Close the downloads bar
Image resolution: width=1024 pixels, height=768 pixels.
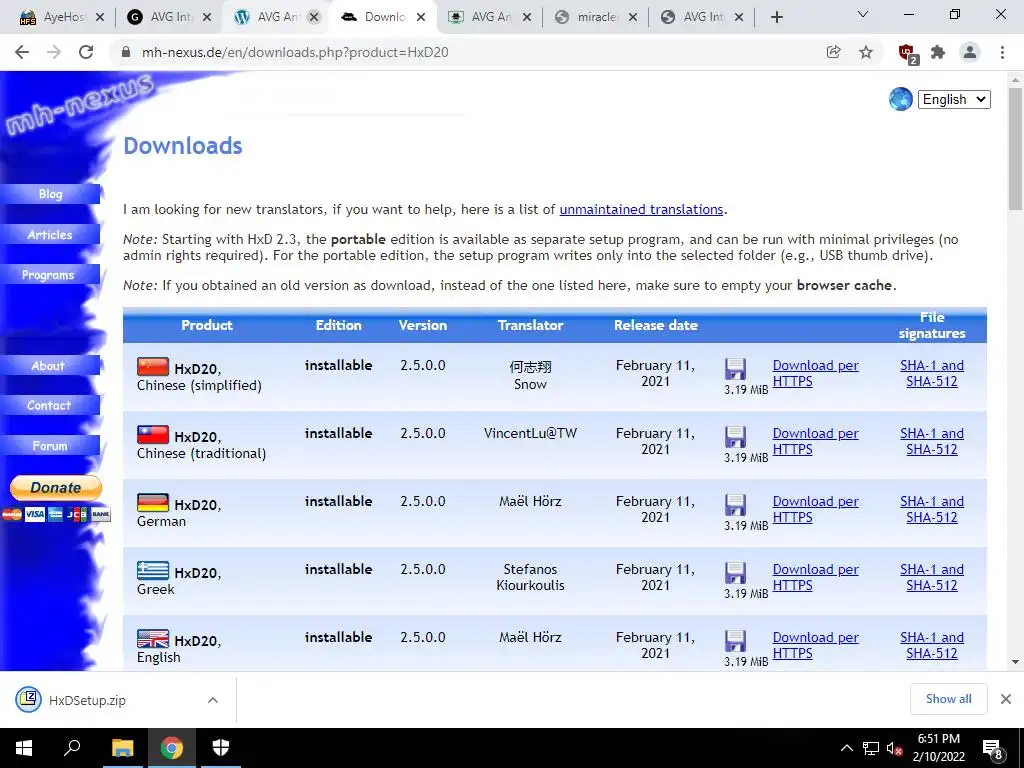click(x=1006, y=699)
